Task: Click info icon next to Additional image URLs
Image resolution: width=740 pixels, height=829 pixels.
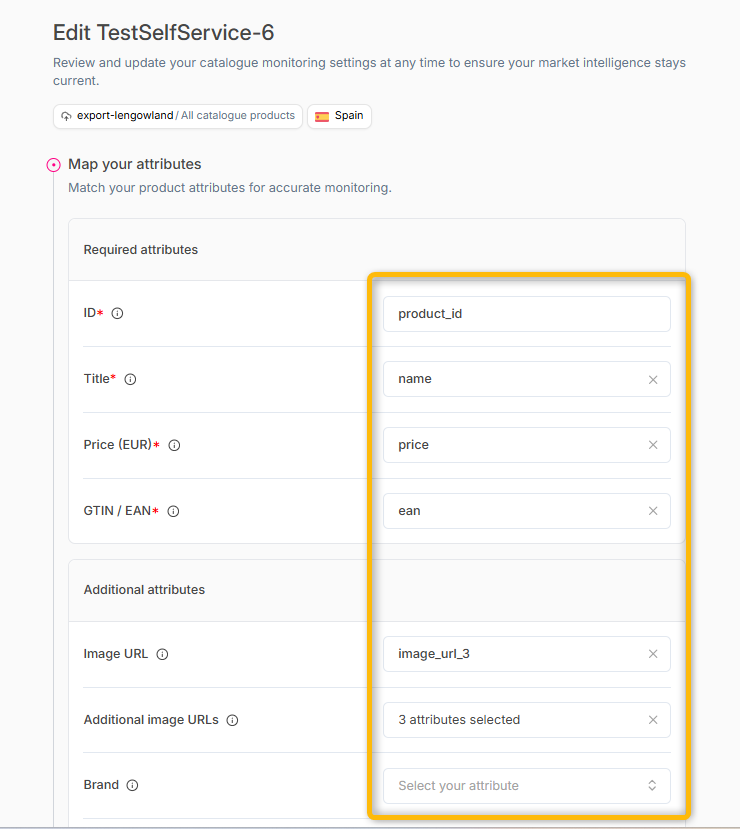Action: click(x=233, y=721)
